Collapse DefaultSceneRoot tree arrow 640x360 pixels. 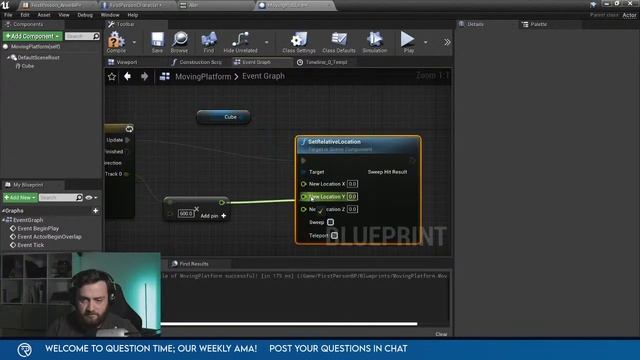click(x=8, y=58)
